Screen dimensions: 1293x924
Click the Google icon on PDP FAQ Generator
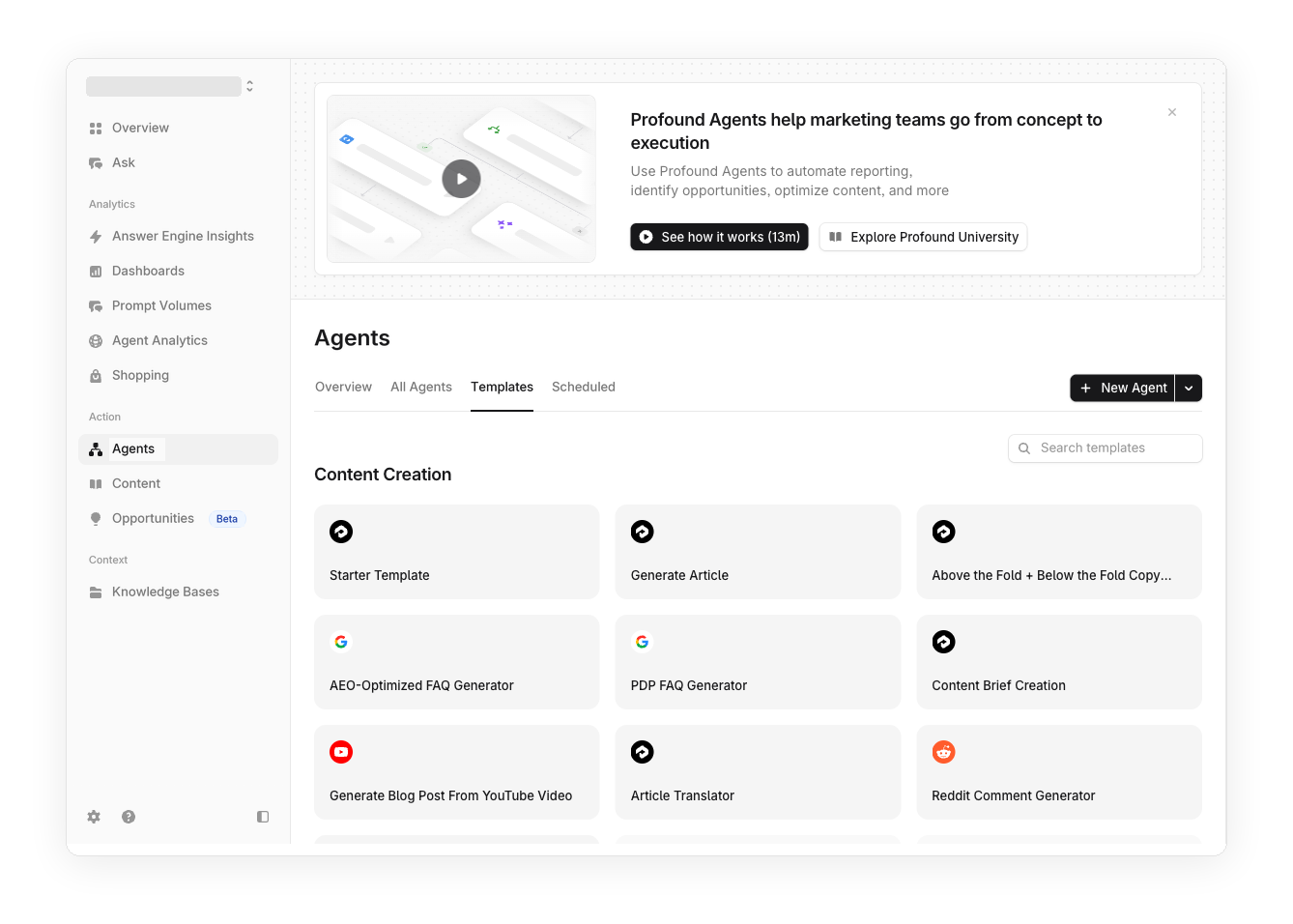643,642
